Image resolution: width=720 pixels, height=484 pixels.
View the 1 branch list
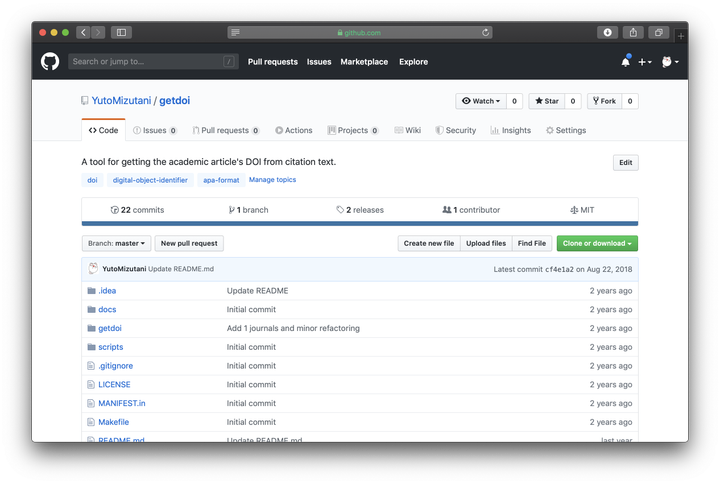(248, 210)
